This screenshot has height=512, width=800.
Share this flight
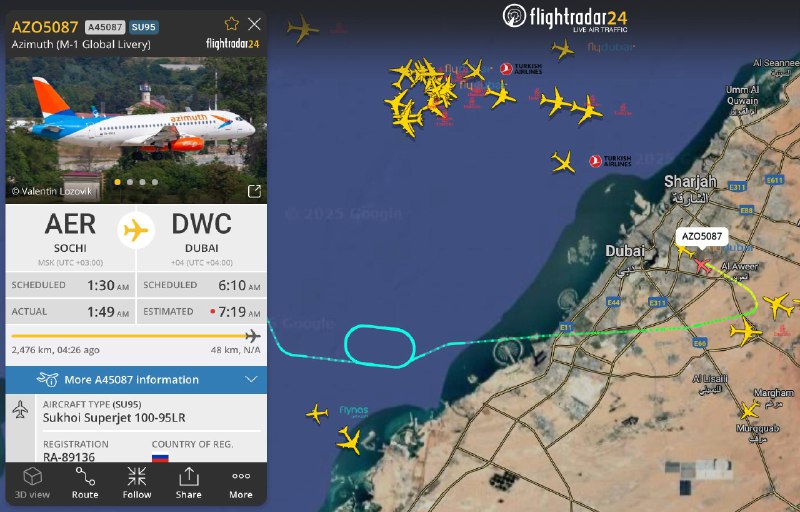(x=188, y=483)
